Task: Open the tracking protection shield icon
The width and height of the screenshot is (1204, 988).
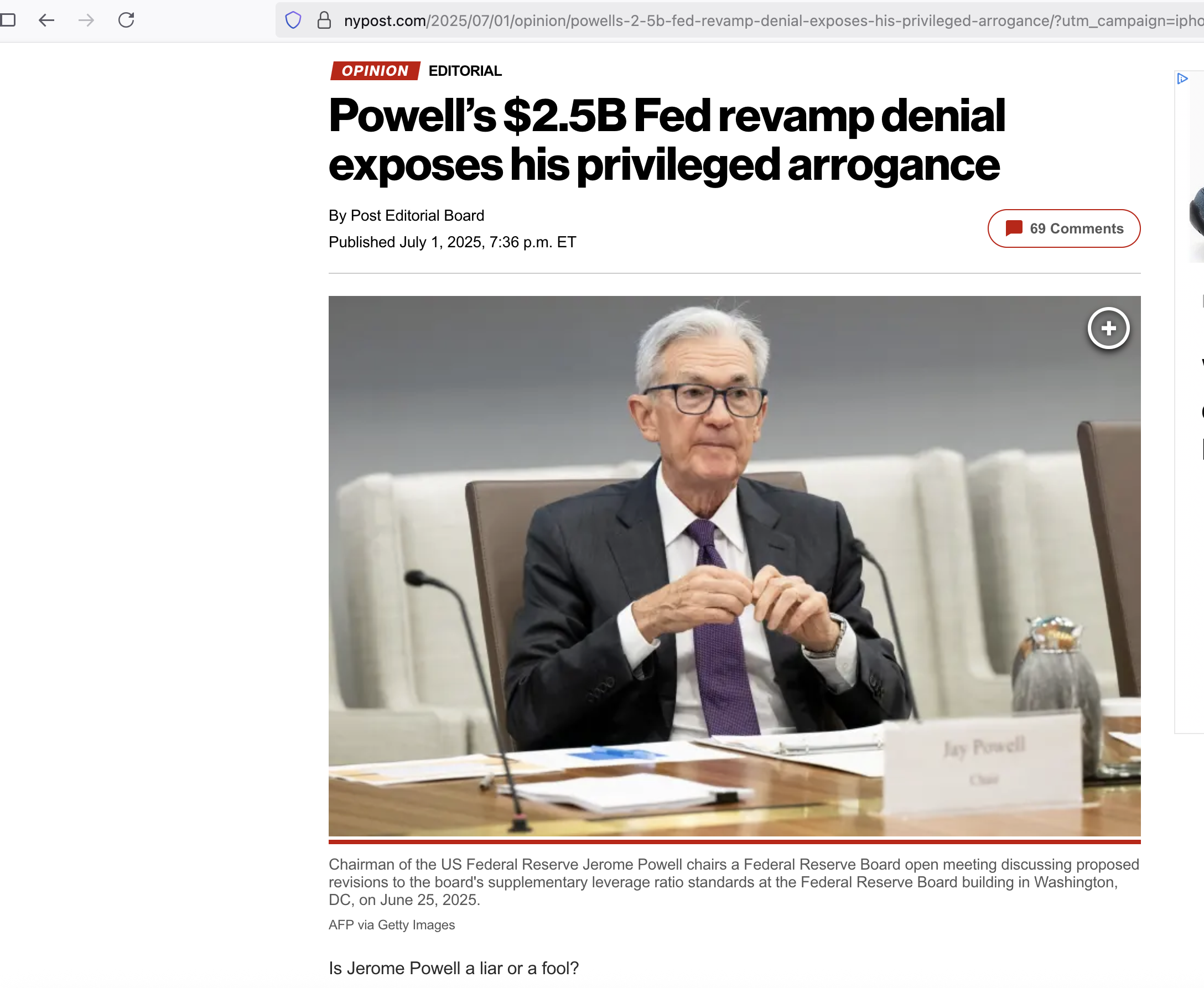Action: point(293,20)
